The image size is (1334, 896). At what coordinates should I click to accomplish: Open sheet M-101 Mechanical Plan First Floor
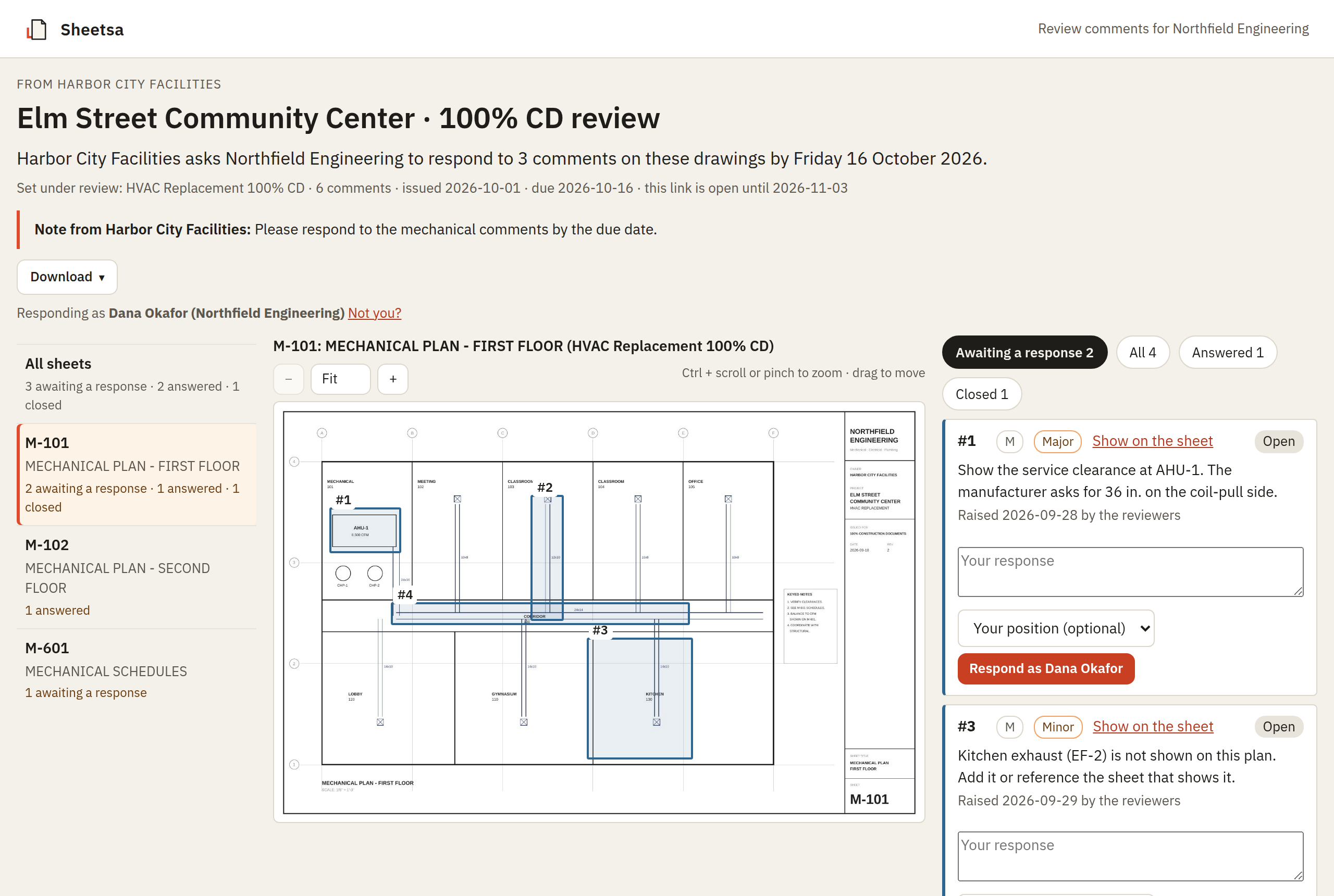137,474
